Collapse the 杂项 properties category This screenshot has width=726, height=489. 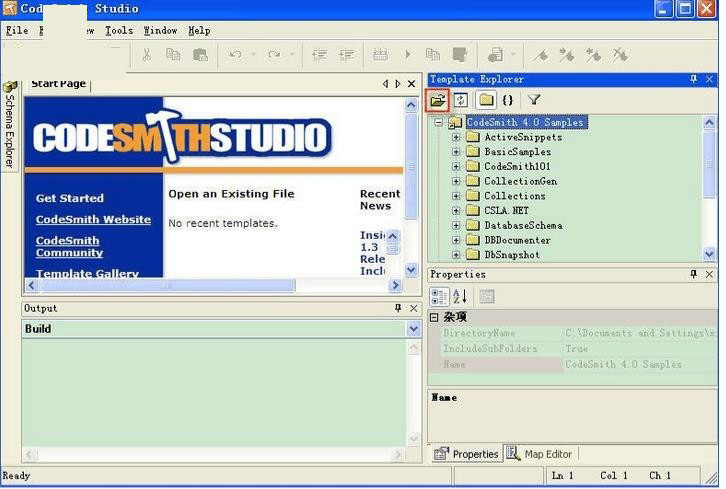point(434,317)
